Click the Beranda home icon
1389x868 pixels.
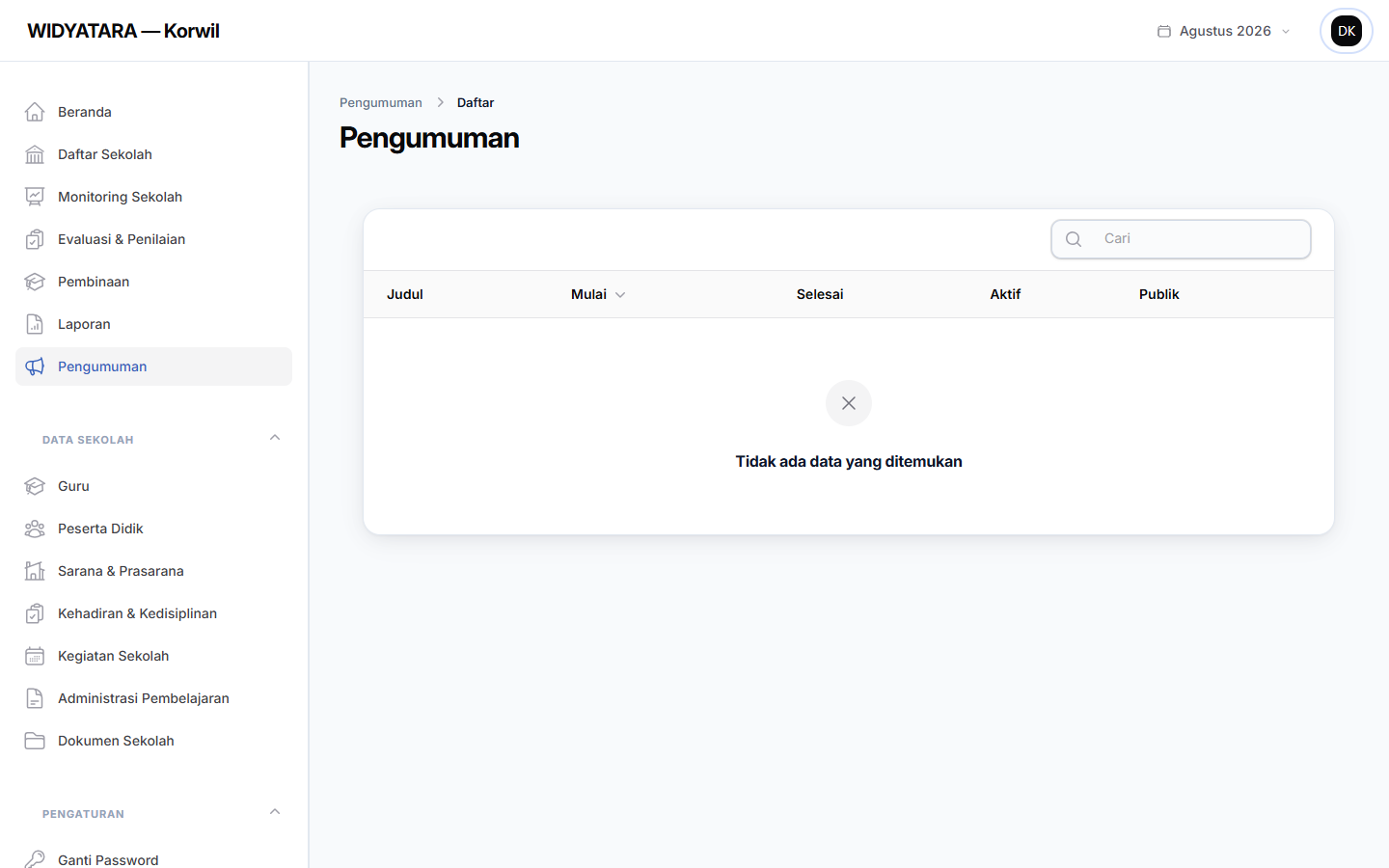35,112
